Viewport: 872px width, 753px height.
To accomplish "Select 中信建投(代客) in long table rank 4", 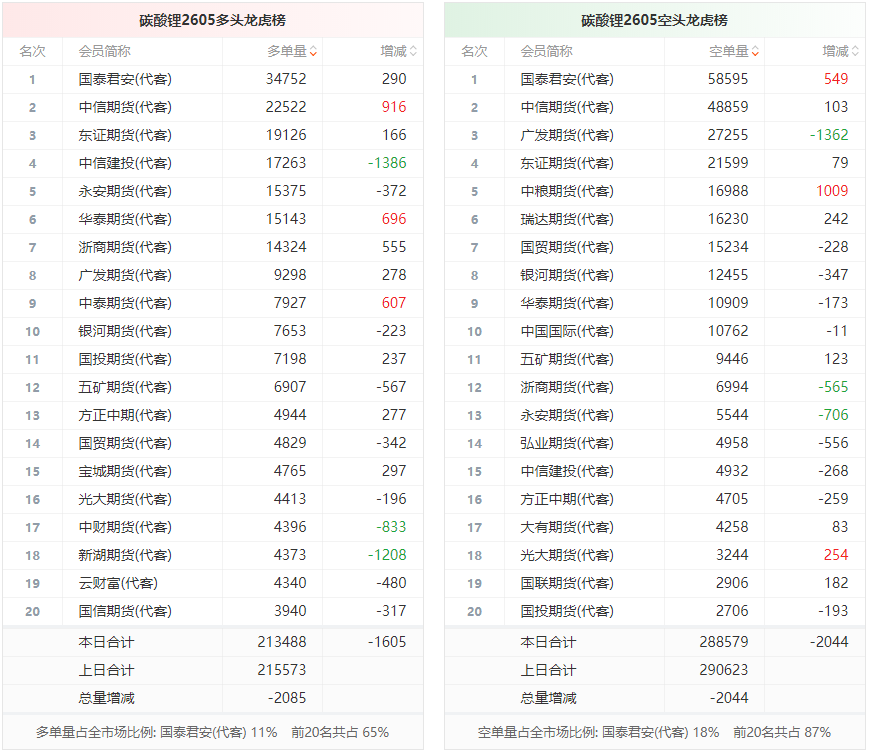I will coord(125,164).
